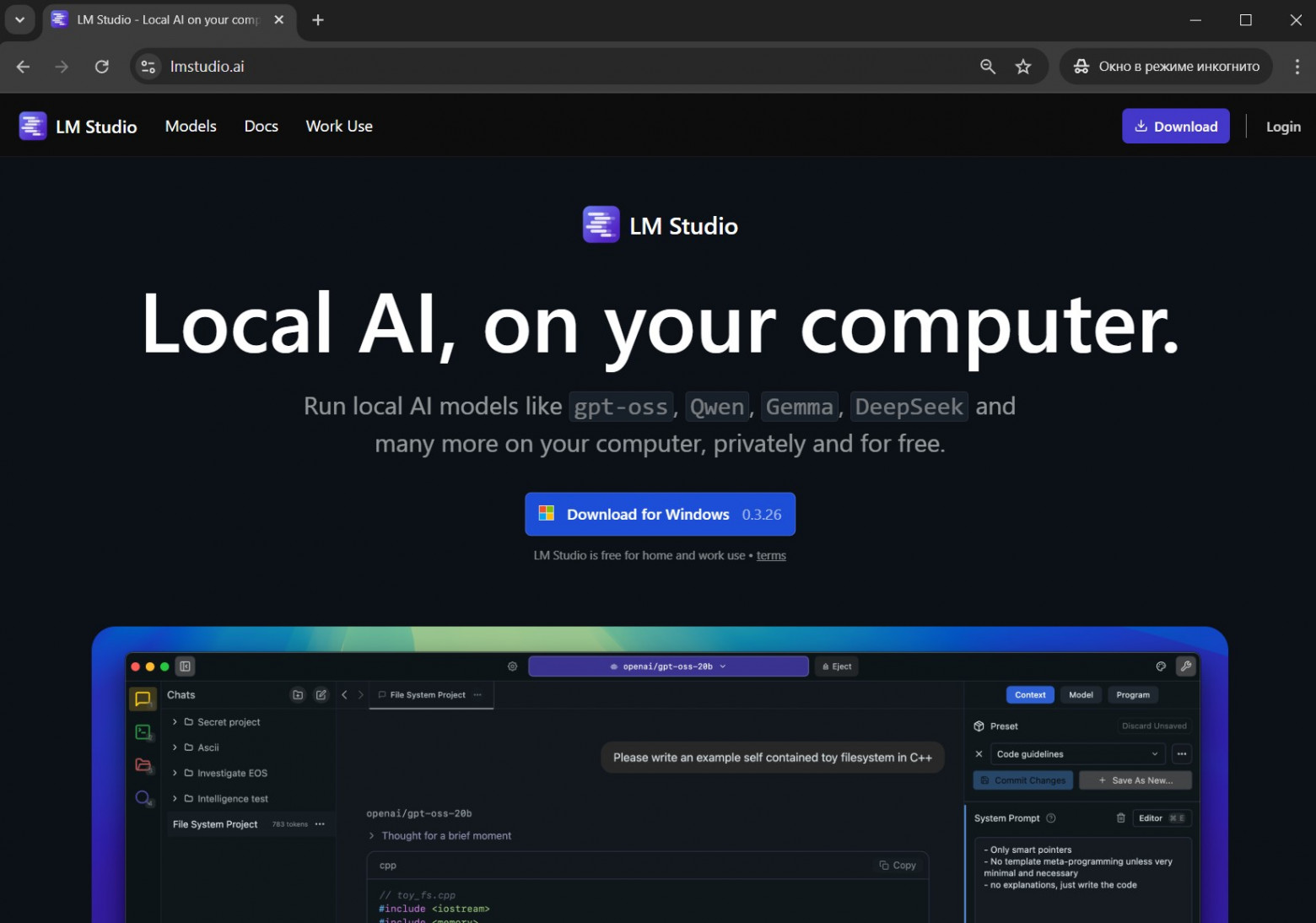The image size is (1316, 923).
Task: Click Download for Windows 0.3.26
Action: coord(660,514)
